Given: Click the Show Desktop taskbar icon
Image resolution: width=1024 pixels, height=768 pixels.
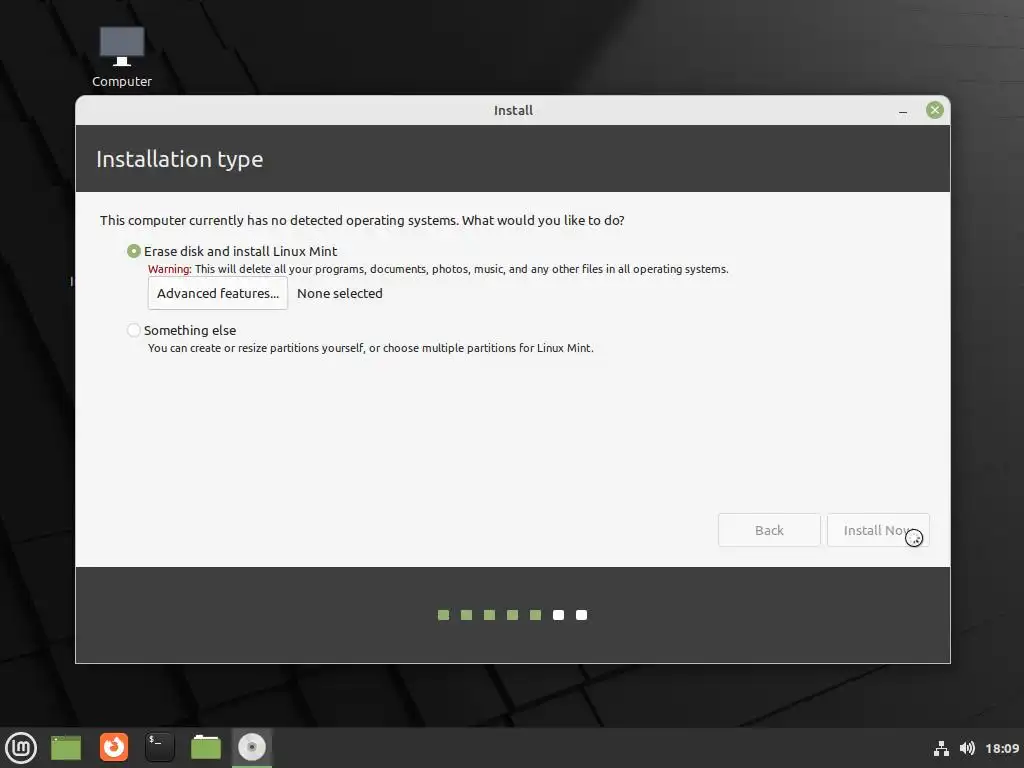Looking at the screenshot, I should coord(66,747).
